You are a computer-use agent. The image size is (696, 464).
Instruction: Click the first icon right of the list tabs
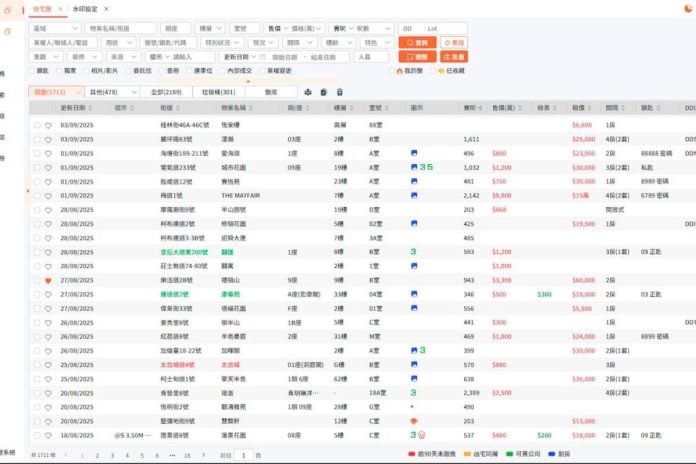308,92
